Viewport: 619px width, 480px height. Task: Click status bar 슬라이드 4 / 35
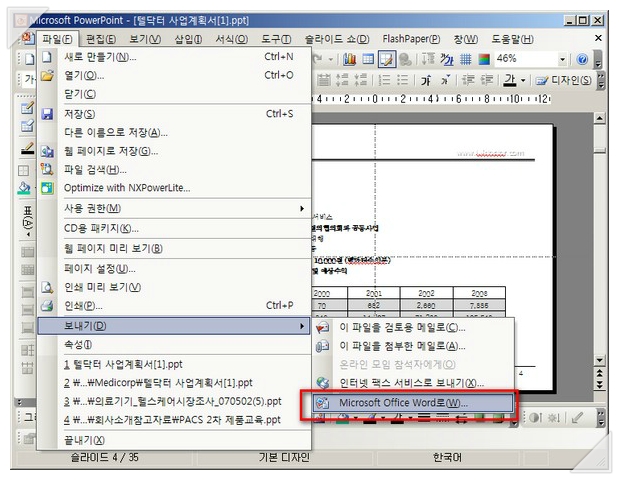point(104,458)
